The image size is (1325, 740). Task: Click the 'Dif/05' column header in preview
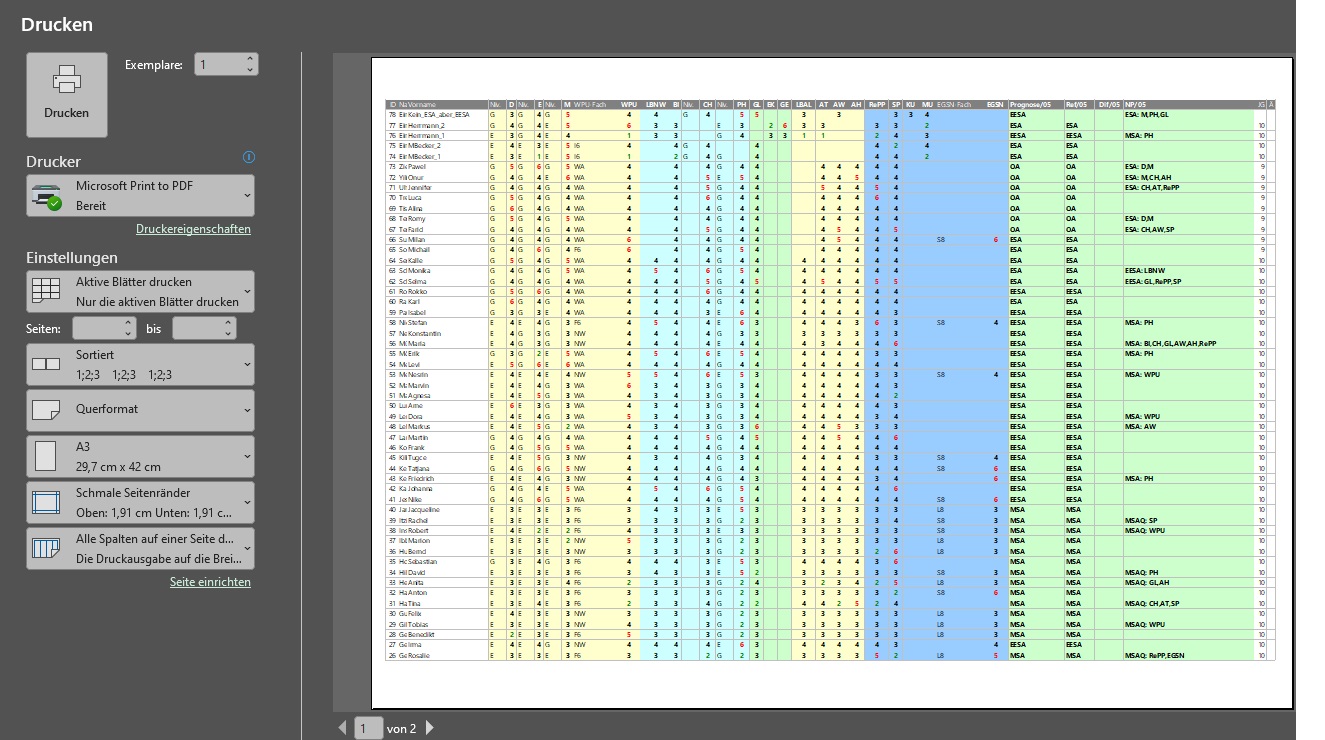click(1109, 104)
